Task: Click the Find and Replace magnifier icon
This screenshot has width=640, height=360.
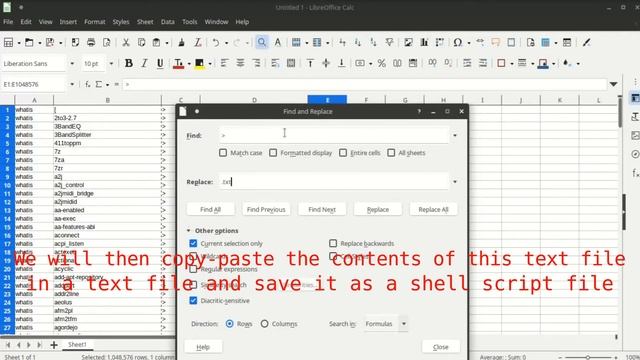Action: pyautogui.click(x=262, y=42)
